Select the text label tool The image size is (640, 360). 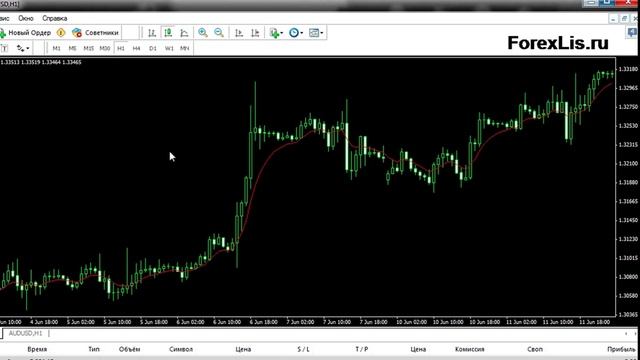4,48
